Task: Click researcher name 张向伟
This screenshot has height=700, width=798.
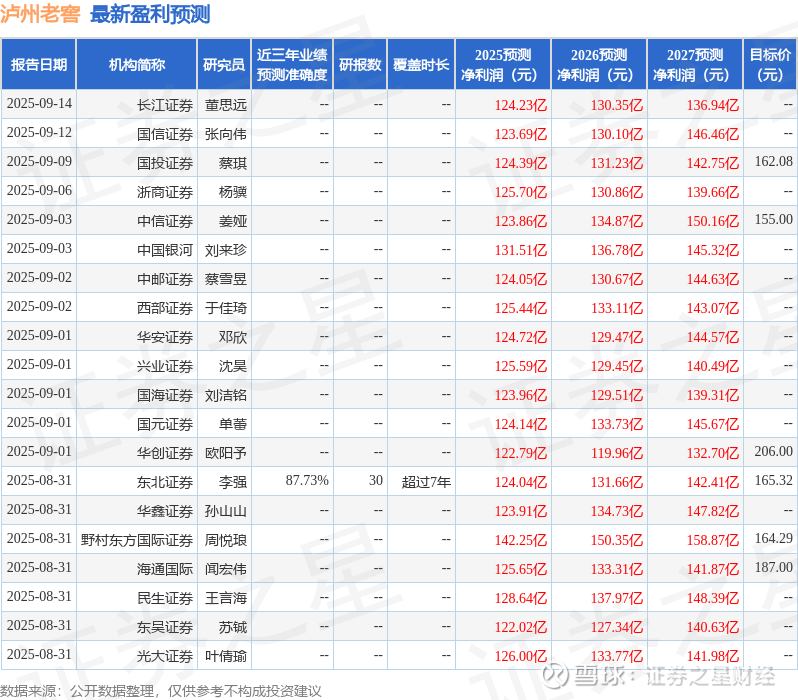Action: click(226, 134)
